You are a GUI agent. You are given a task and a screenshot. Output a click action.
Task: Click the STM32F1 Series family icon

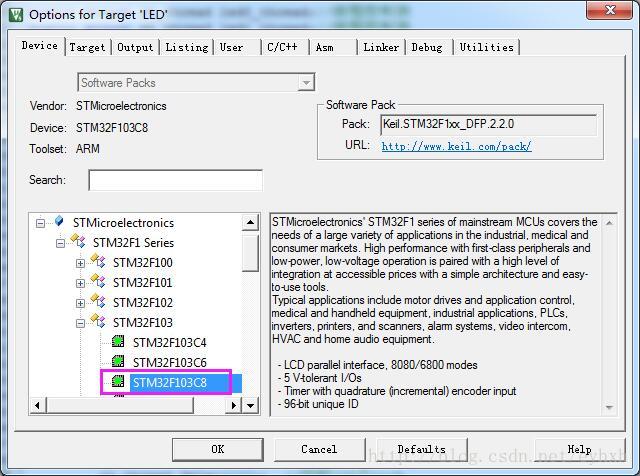[x=78, y=241]
